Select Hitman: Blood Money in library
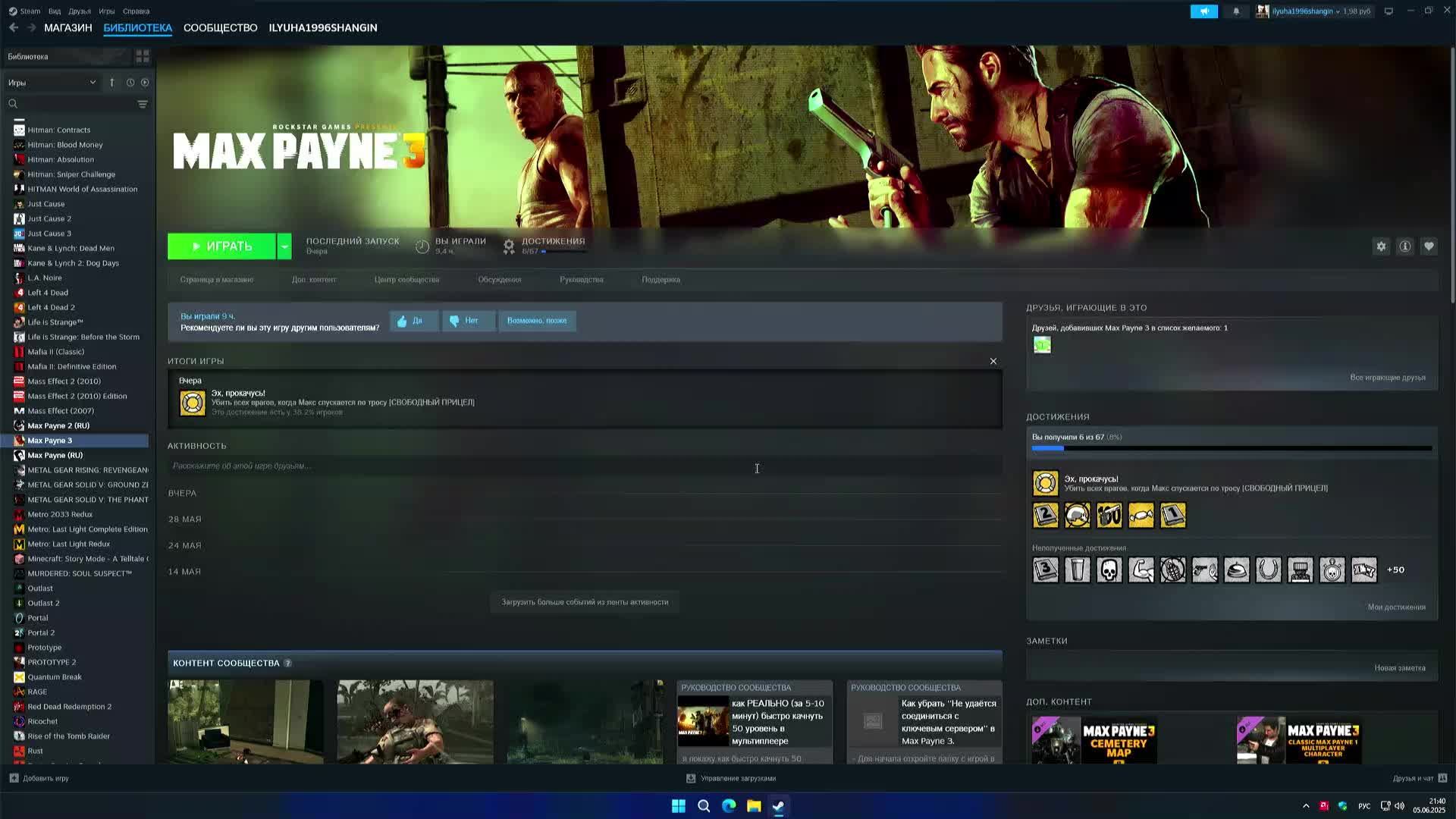 tap(65, 145)
